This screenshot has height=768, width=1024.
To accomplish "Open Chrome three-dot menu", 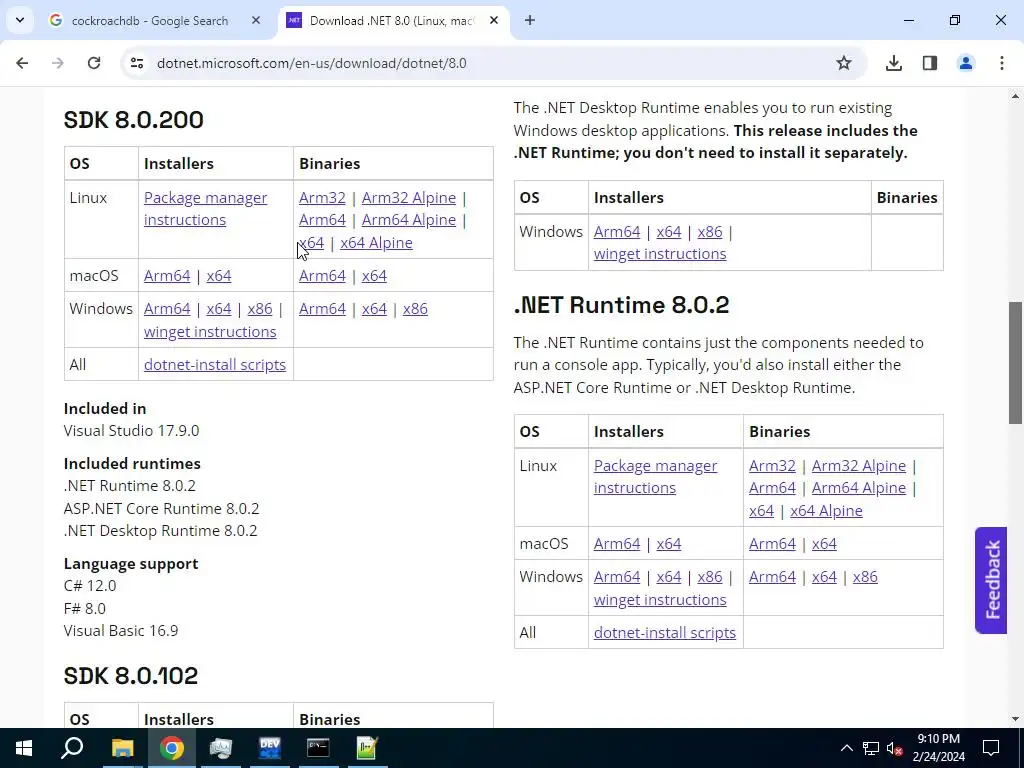I will [x=1002, y=63].
